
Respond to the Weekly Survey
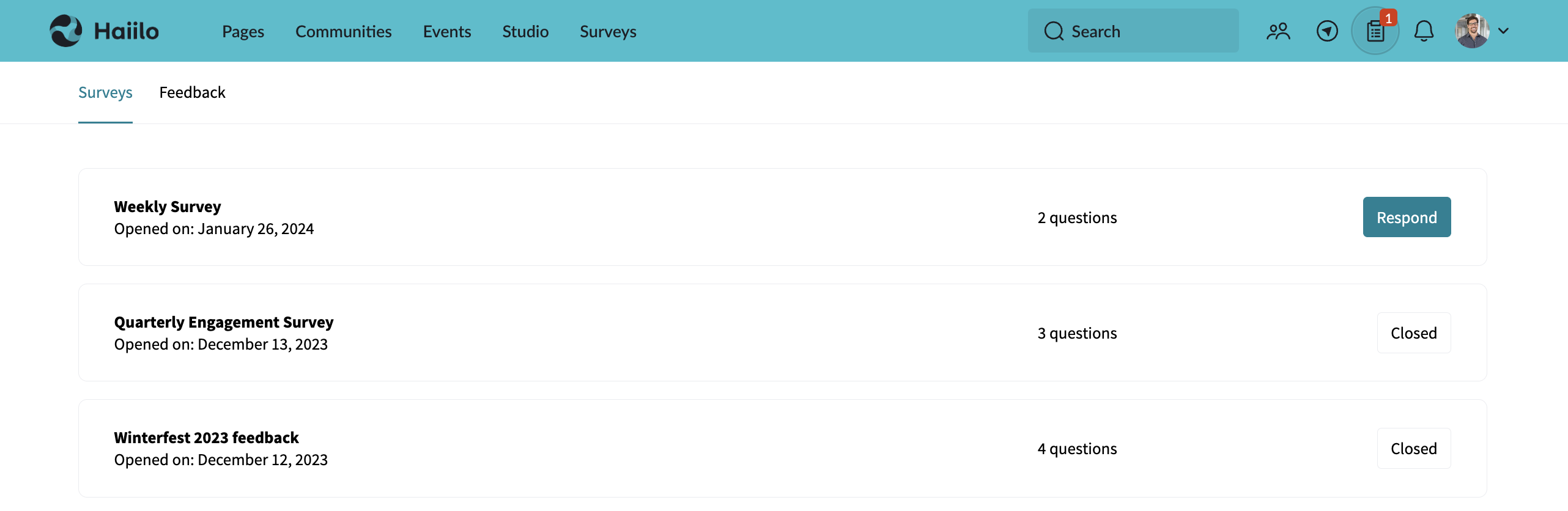tap(1406, 217)
